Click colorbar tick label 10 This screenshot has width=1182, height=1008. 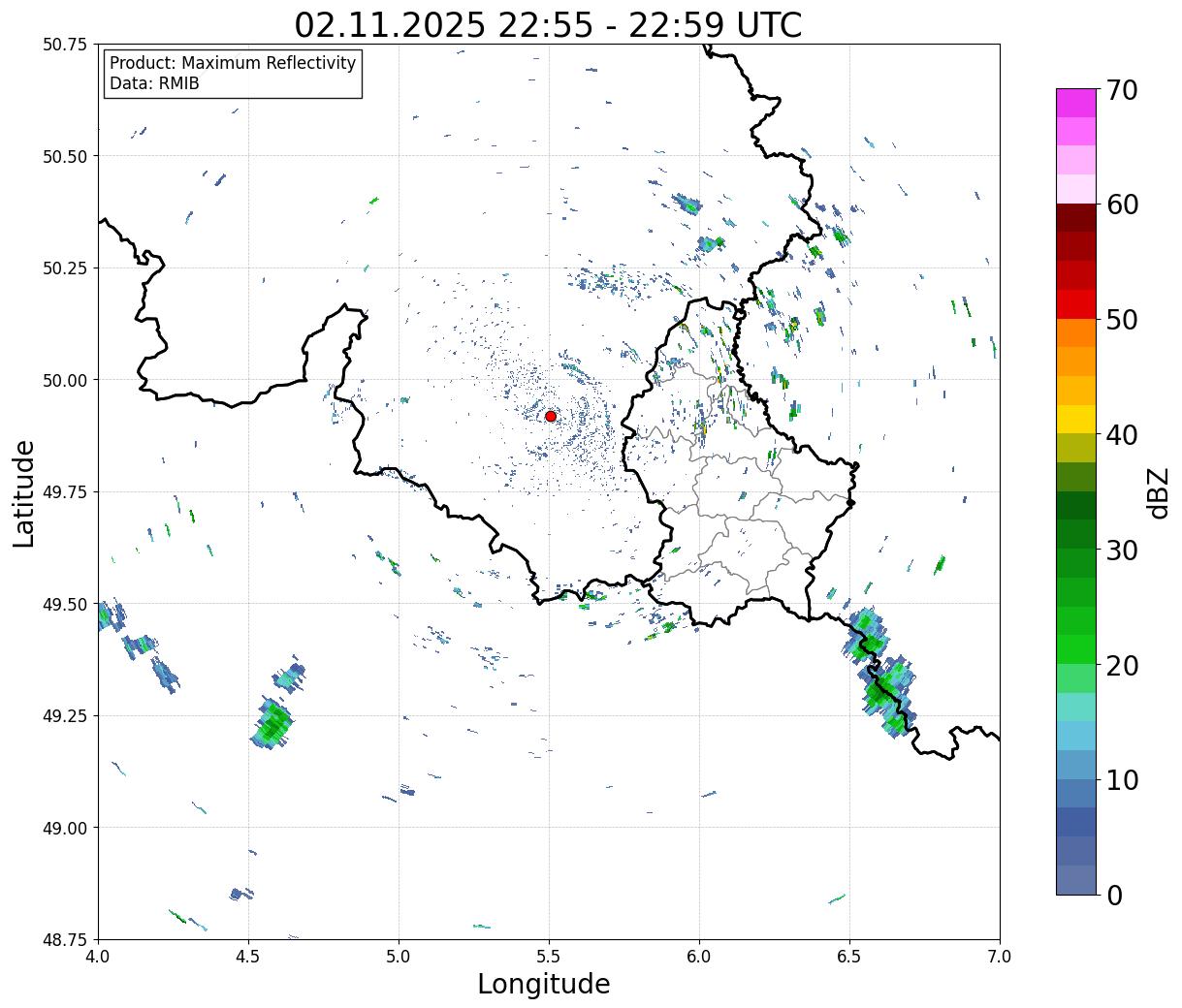click(x=1122, y=780)
